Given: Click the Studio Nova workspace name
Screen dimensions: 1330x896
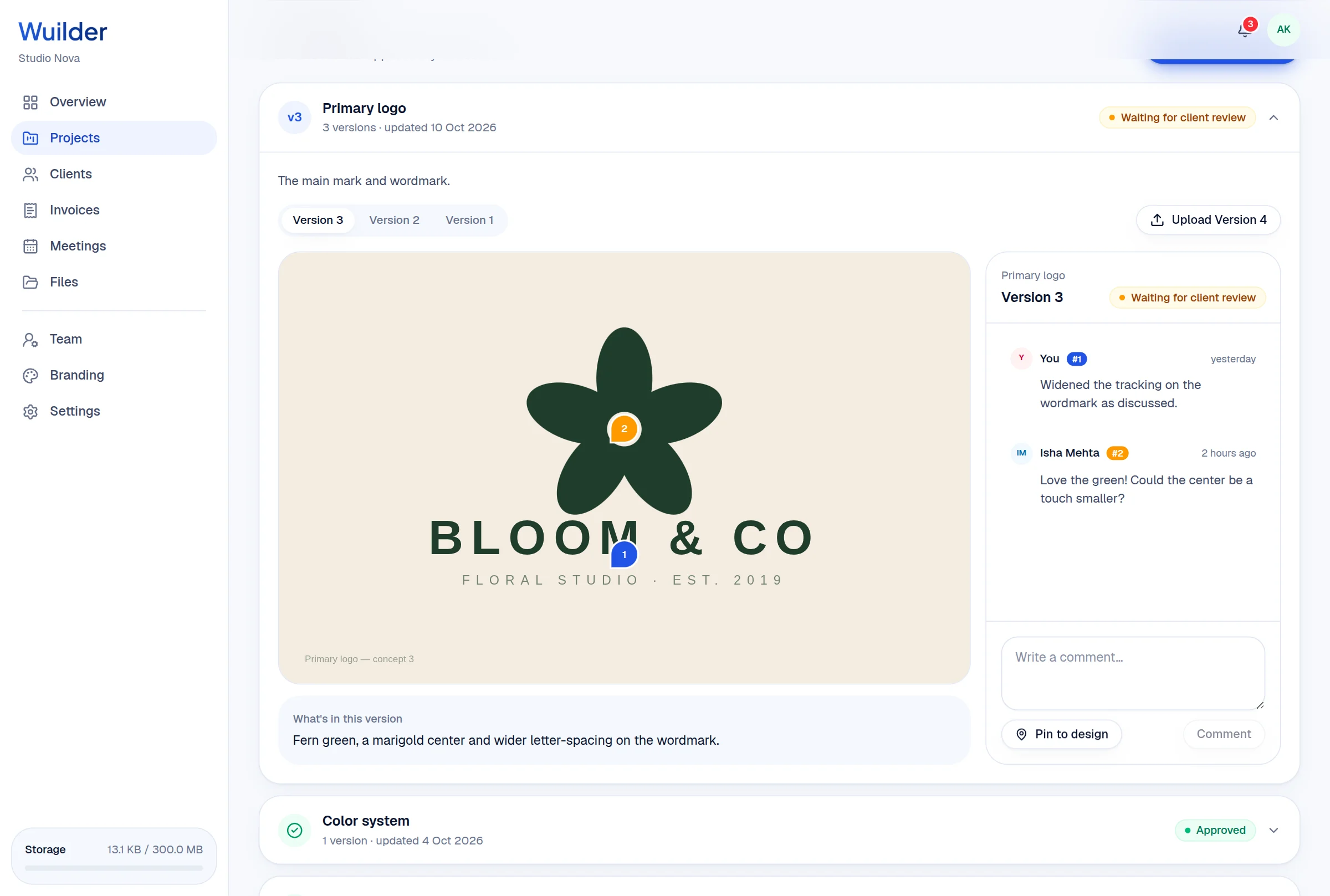Looking at the screenshot, I should pyautogui.click(x=49, y=58).
